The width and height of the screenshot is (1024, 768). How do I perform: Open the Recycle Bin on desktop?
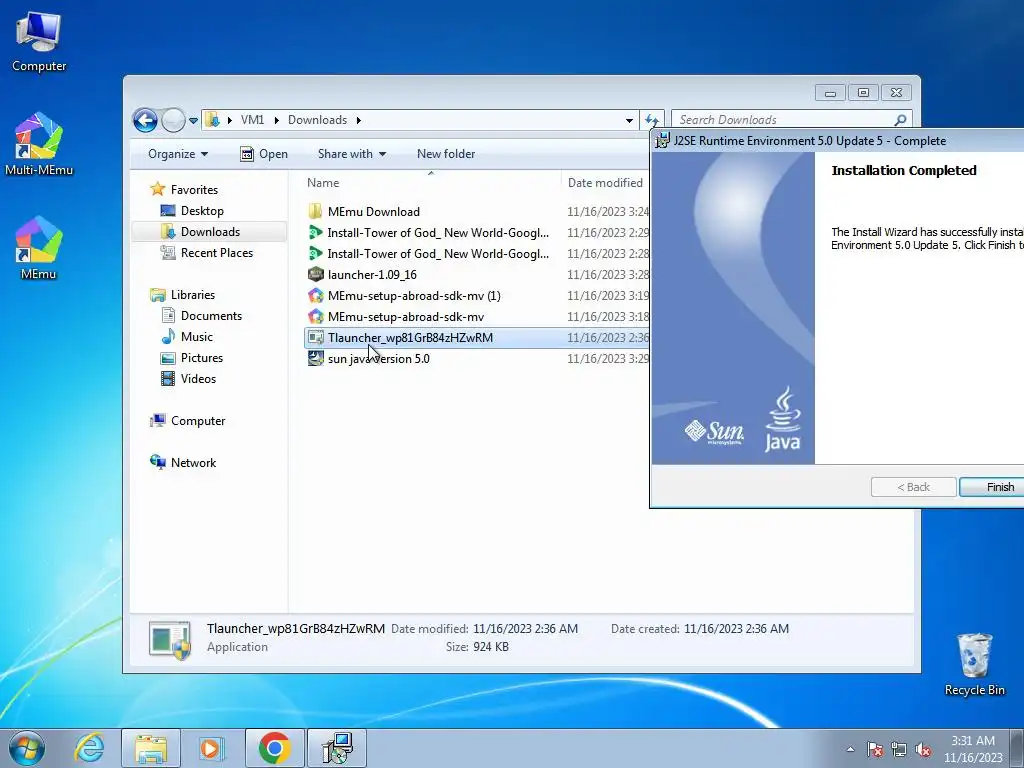pyautogui.click(x=974, y=664)
